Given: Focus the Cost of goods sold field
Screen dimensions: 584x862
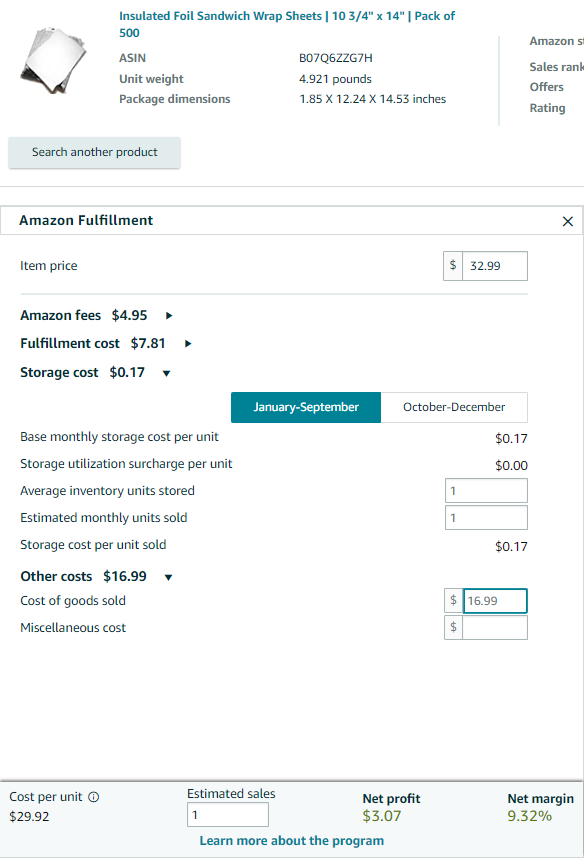Looking at the screenshot, I should click(x=495, y=601).
